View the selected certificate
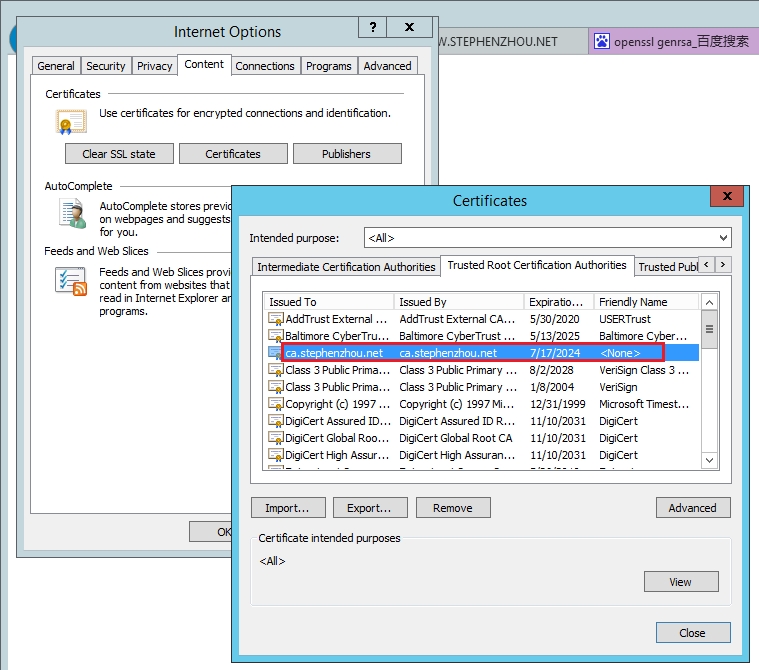 tap(681, 582)
